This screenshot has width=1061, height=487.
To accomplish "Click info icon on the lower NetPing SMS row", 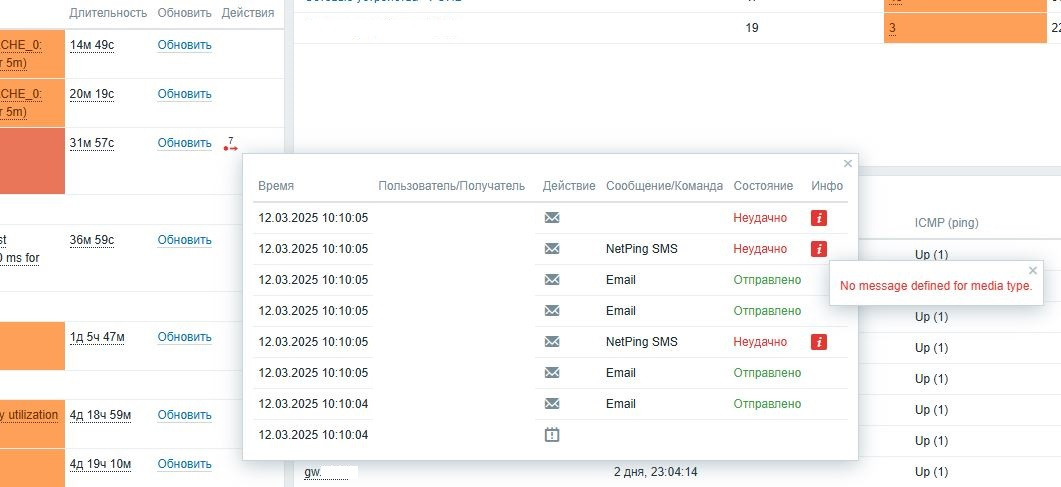I will pos(819,342).
